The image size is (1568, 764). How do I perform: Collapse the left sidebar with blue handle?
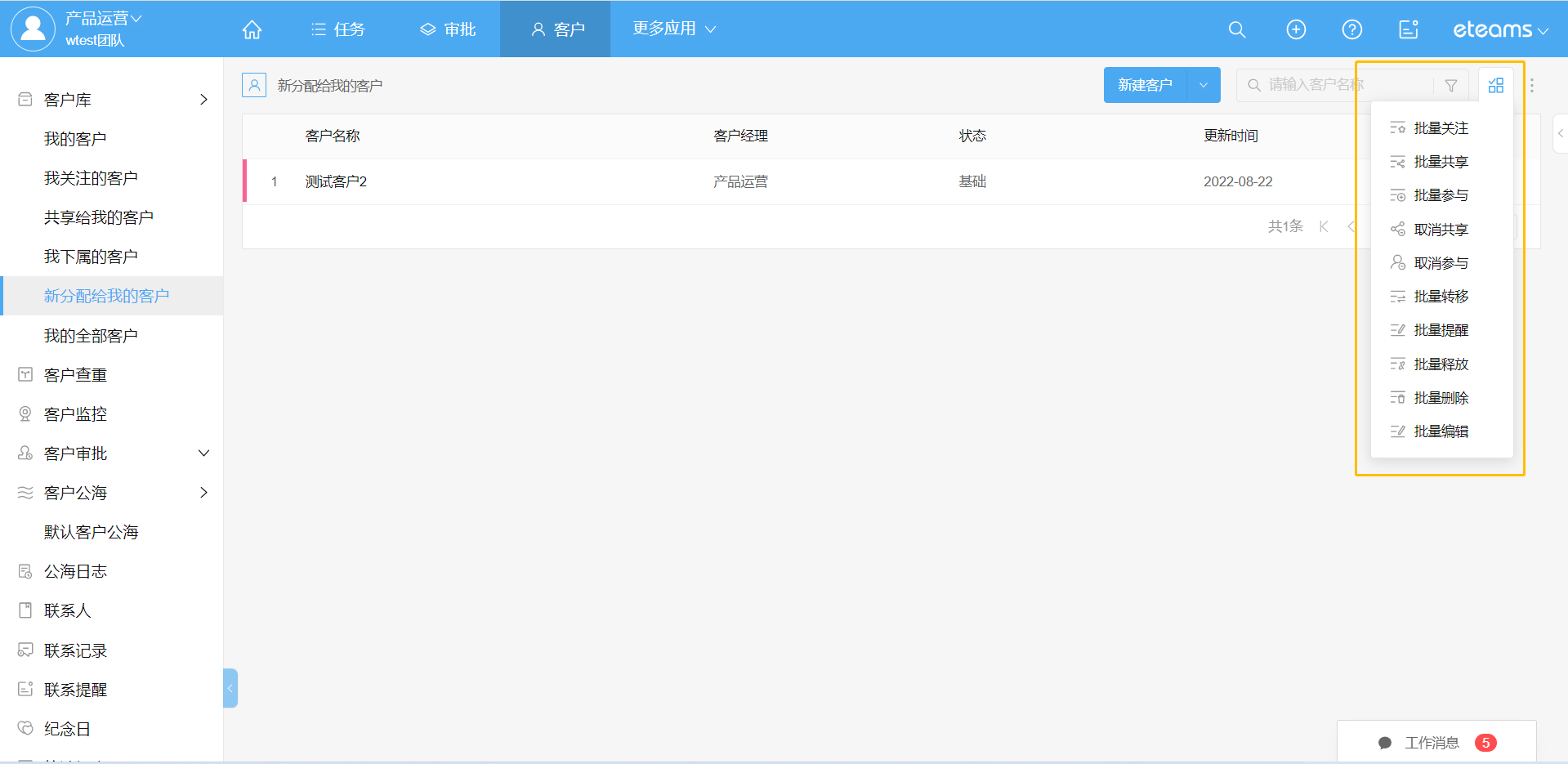point(230,688)
